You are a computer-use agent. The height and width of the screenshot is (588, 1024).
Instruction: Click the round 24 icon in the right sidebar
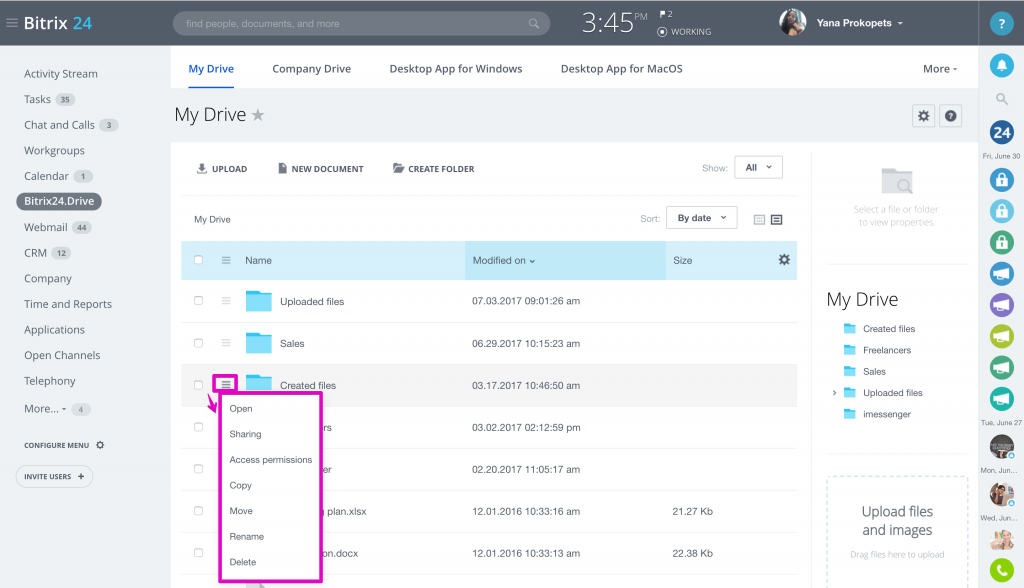[x=1002, y=133]
